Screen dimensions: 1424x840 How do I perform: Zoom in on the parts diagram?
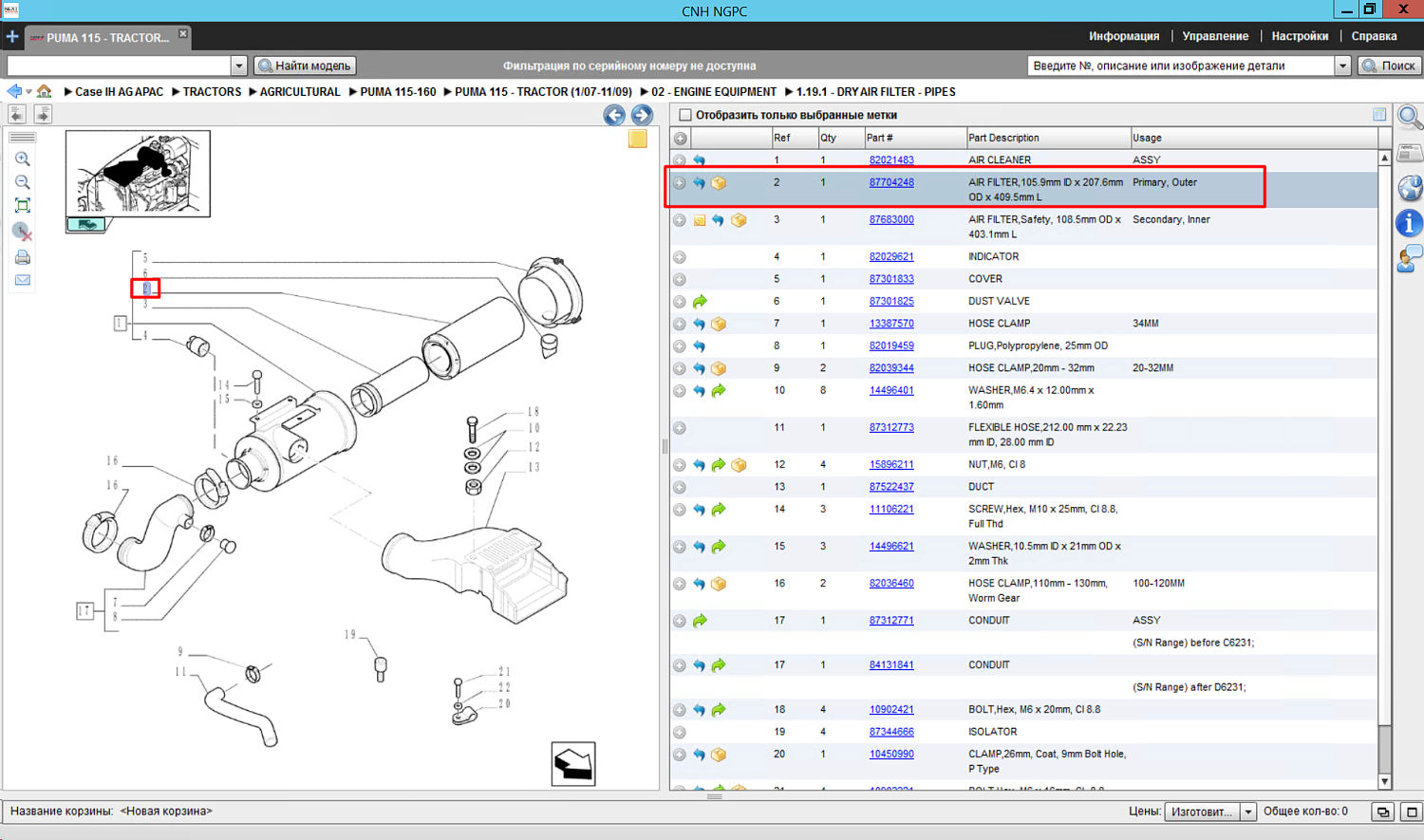(23, 159)
